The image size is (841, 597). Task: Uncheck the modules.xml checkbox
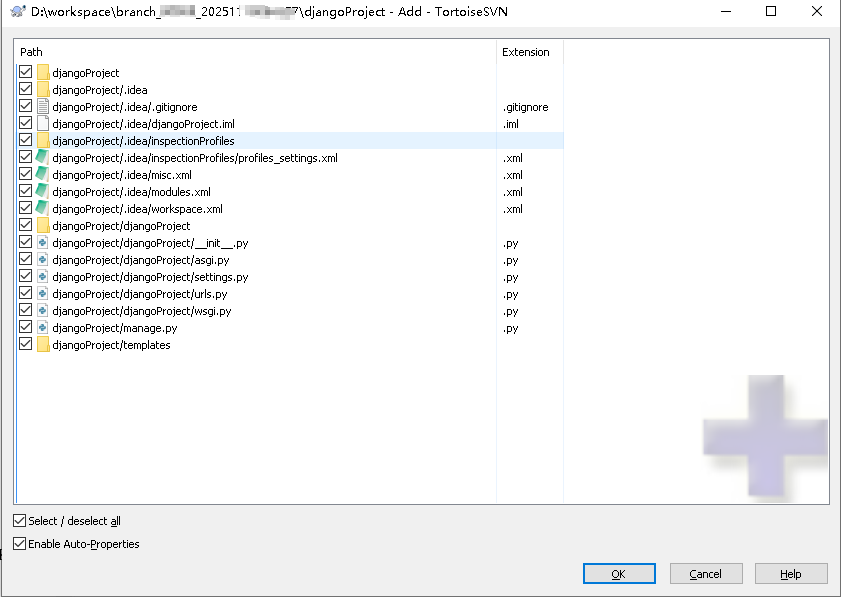point(26,191)
